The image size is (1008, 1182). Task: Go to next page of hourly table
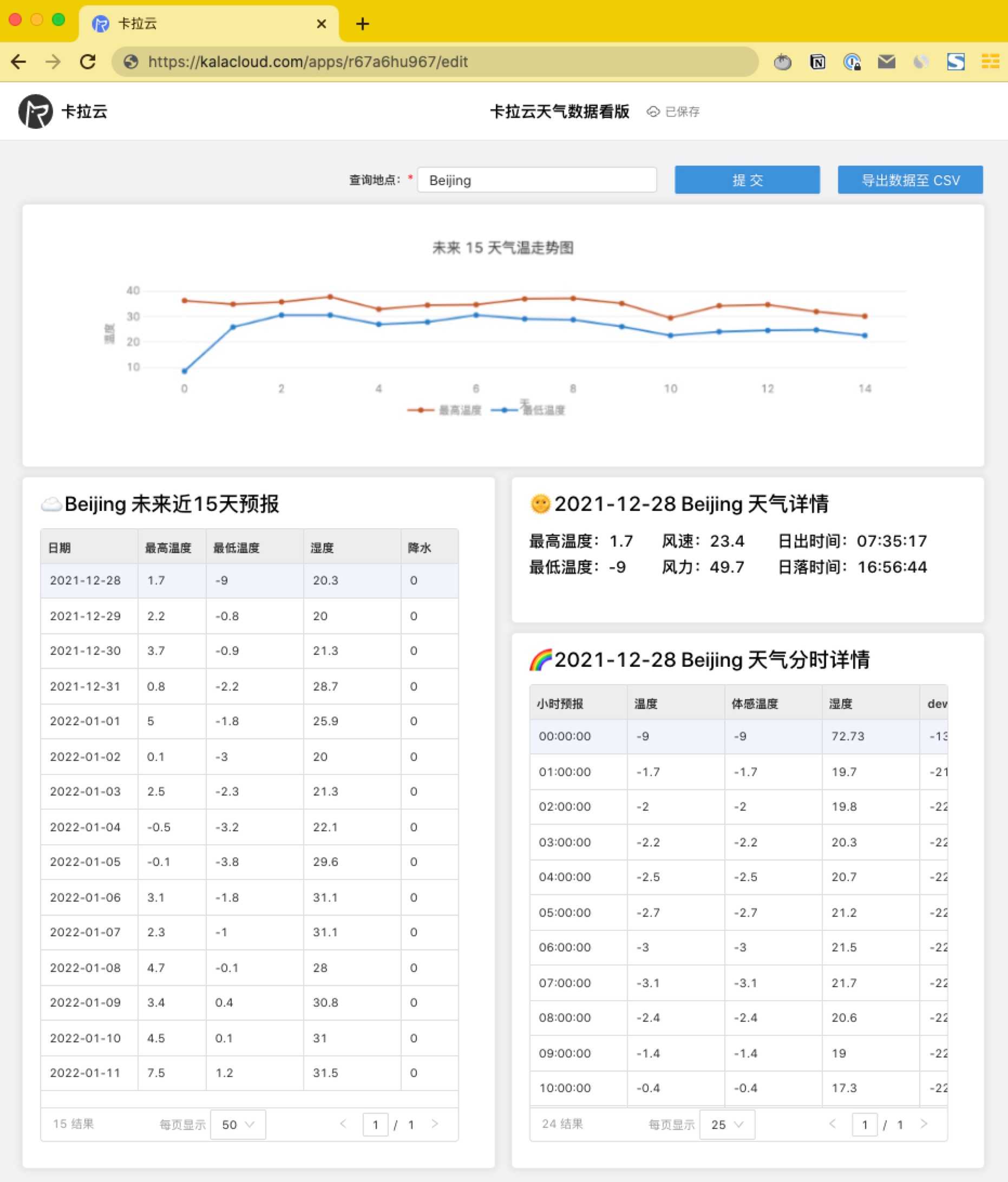click(924, 1124)
